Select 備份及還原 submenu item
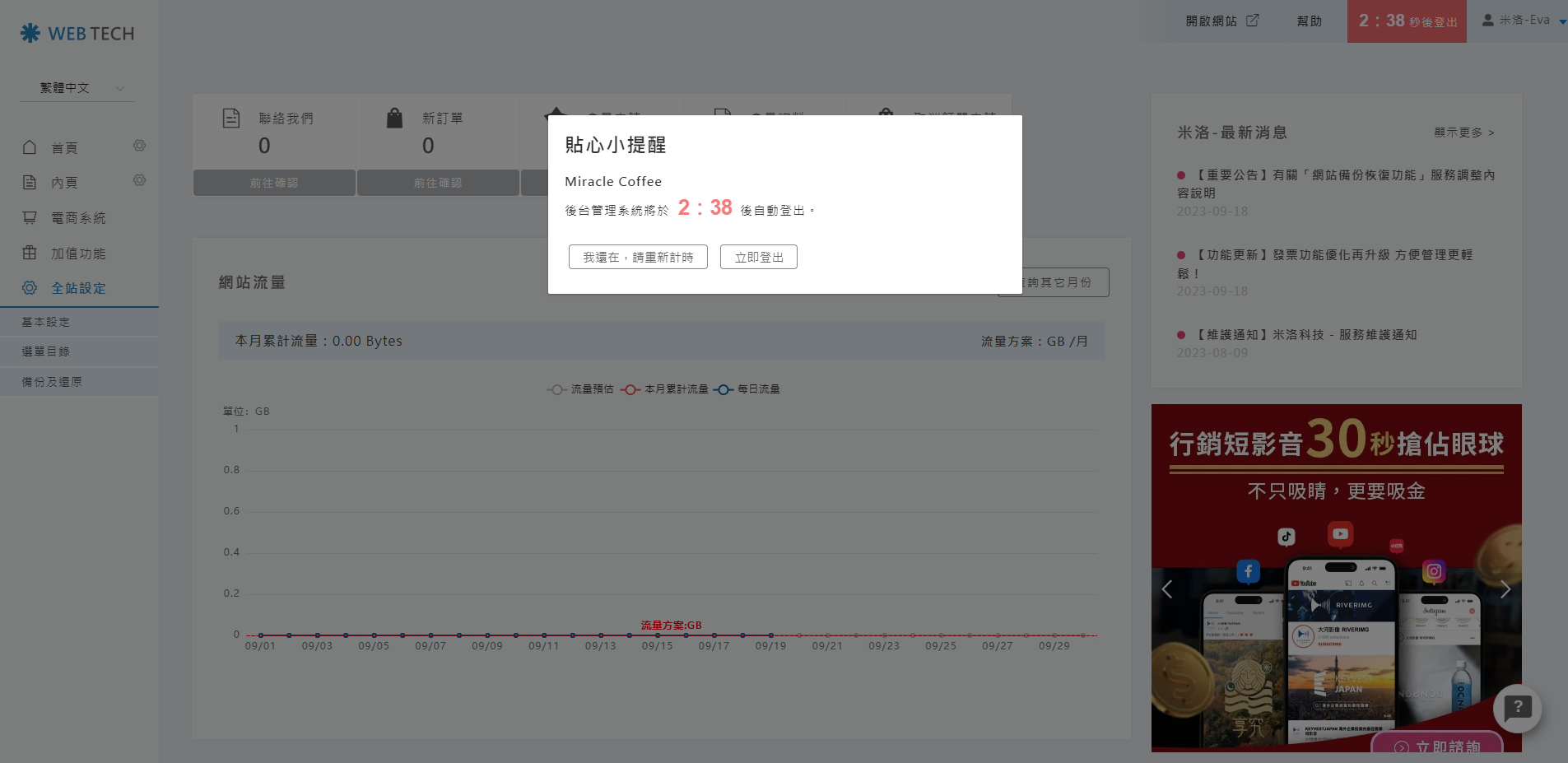The height and width of the screenshot is (763, 1568). pos(52,382)
